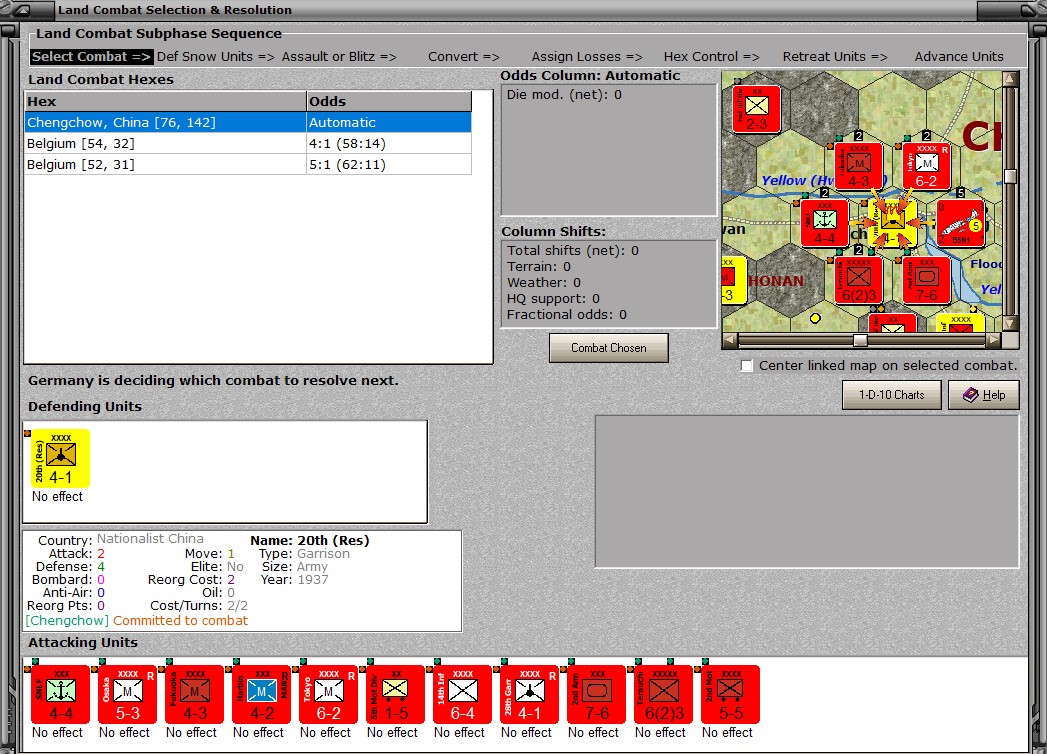Click the map scroll left arrow
This screenshot has width=1047, height=754.
pyautogui.click(x=729, y=340)
